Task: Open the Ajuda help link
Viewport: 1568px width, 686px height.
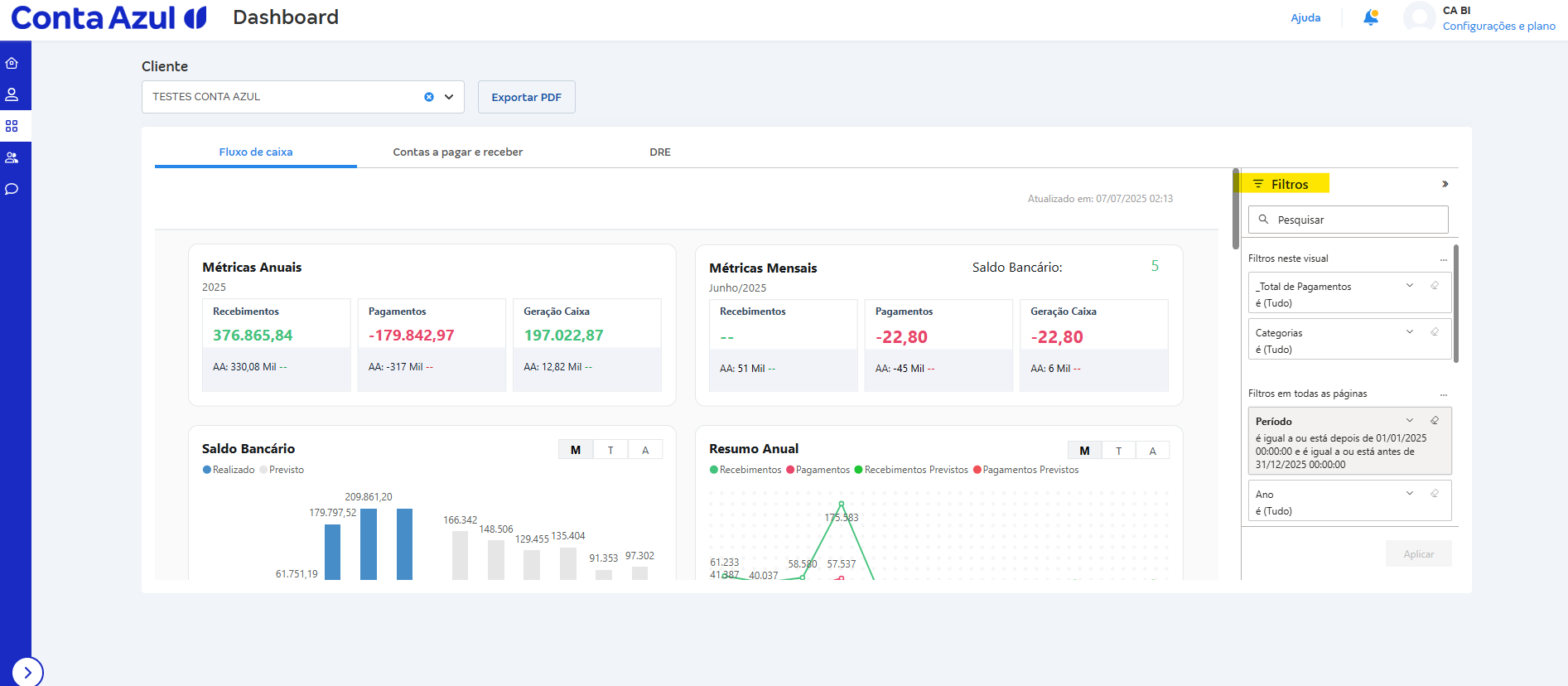Action: click(1305, 18)
